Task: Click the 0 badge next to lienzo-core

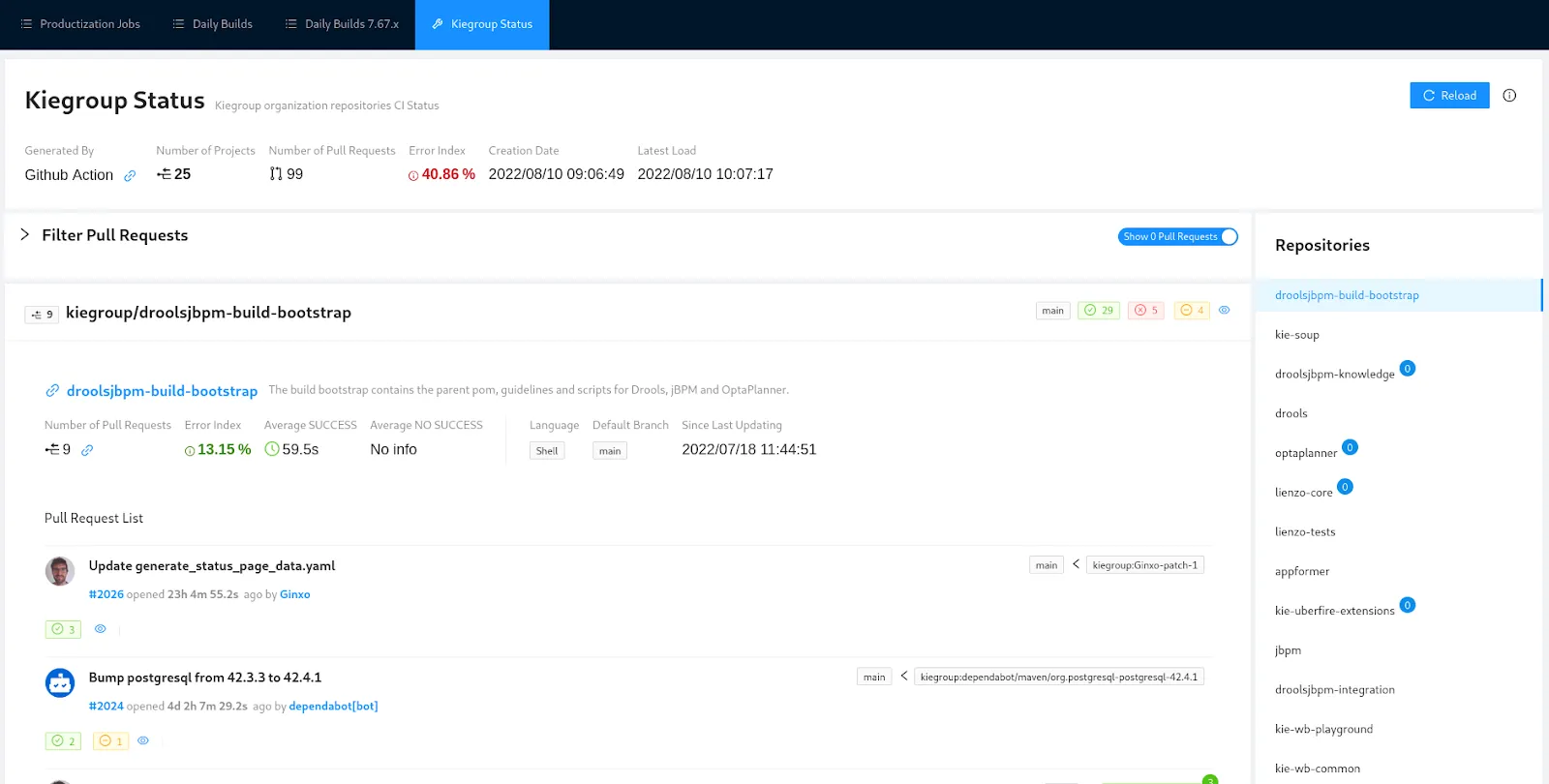Action: 1345,487
